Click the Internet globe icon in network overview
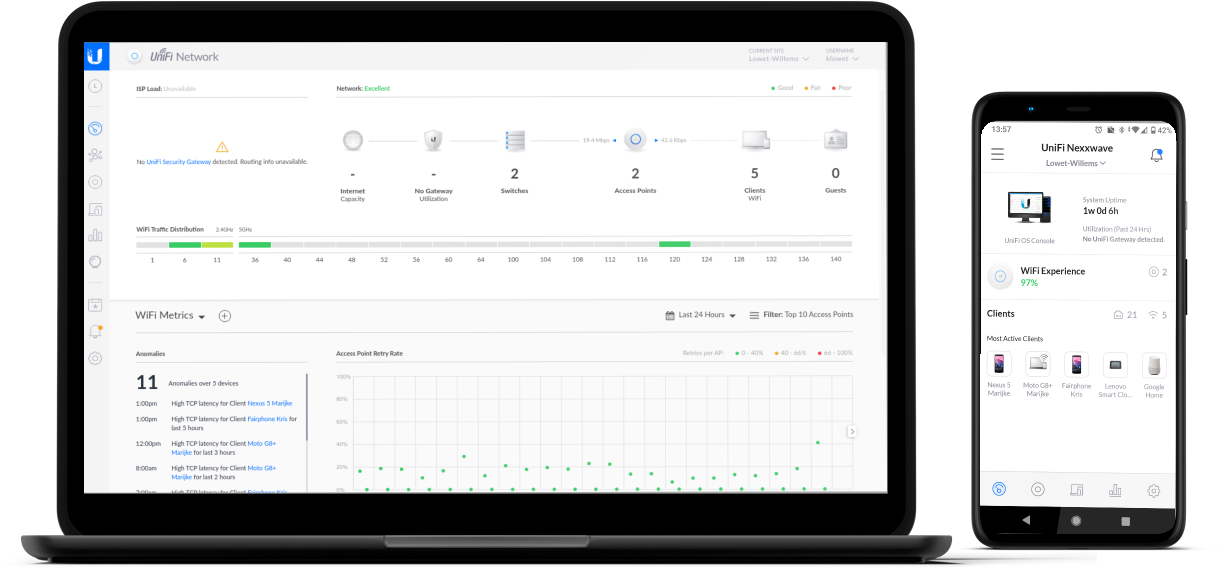Image resolution: width=1227 pixels, height=568 pixels. tap(352, 140)
